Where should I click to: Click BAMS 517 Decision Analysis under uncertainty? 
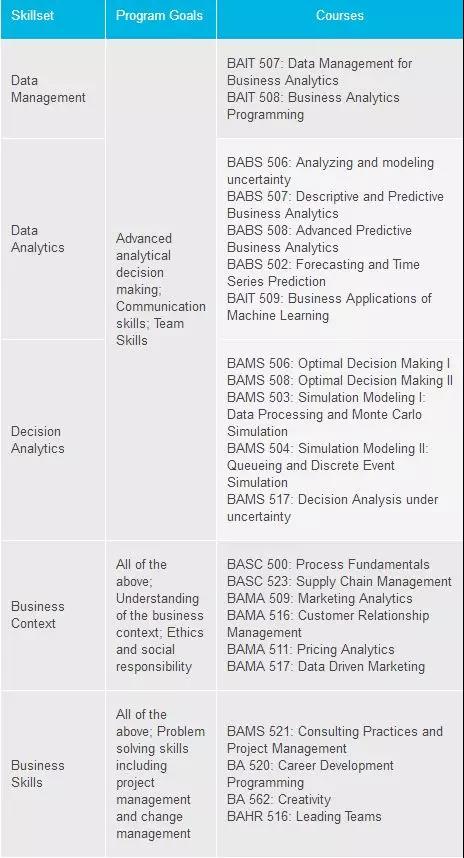pos(333,508)
